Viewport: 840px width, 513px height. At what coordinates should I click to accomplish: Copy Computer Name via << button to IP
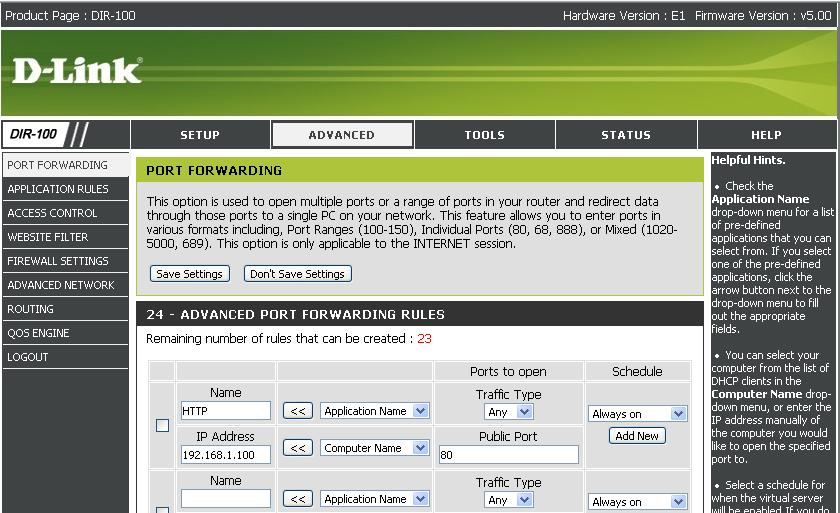[298, 448]
